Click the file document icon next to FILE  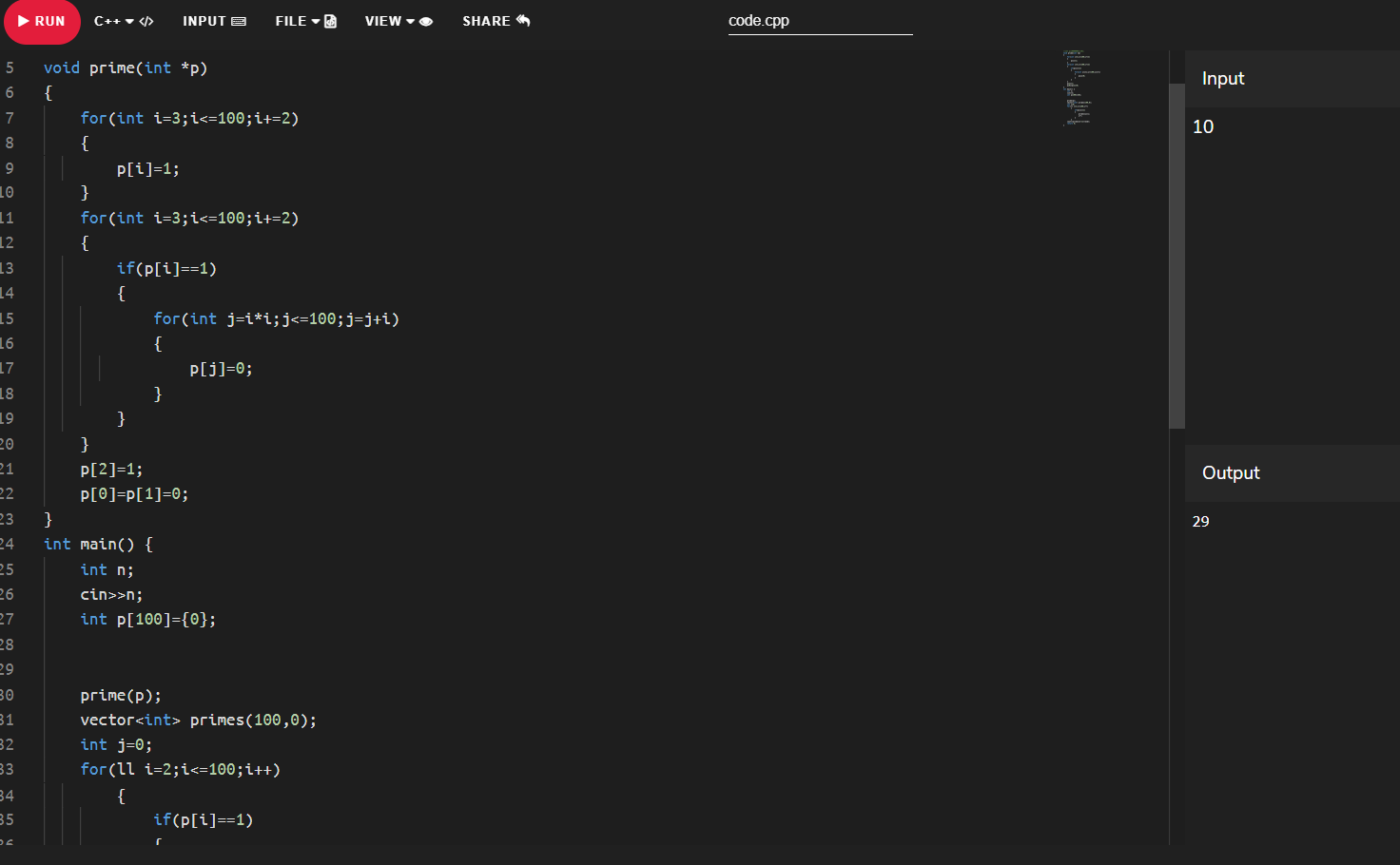330,21
